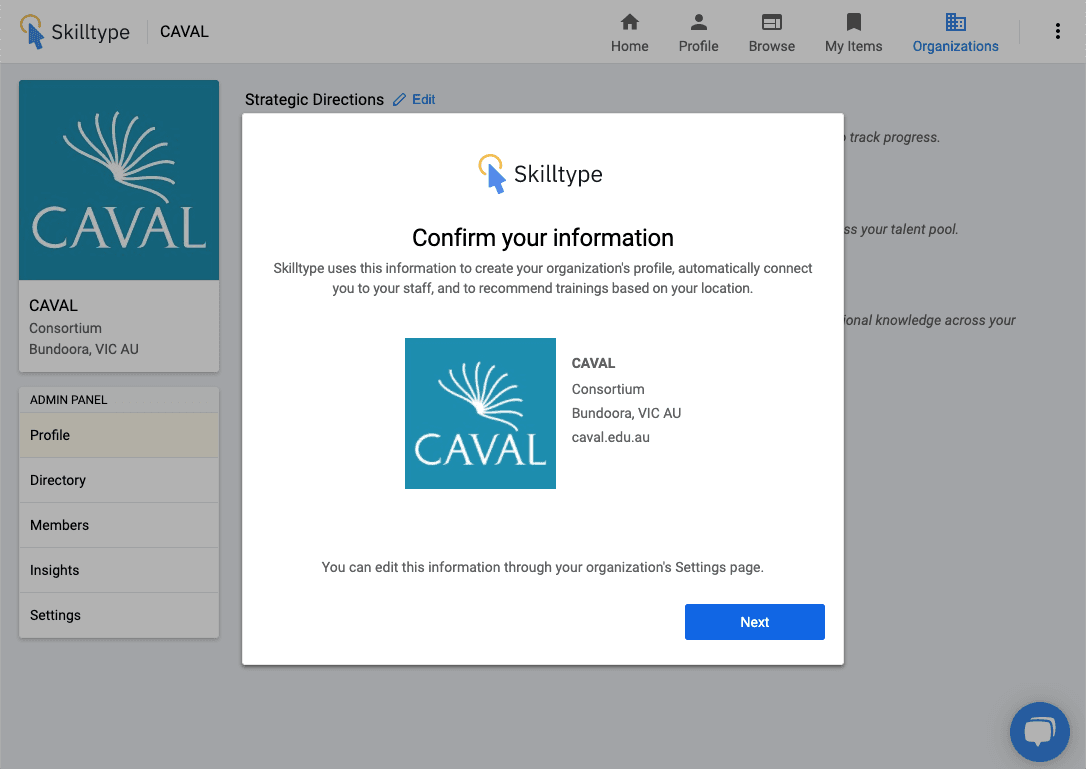Viewport: 1086px width, 769px height.
Task: Open the Profile person icon in navbar
Action: [698, 22]
